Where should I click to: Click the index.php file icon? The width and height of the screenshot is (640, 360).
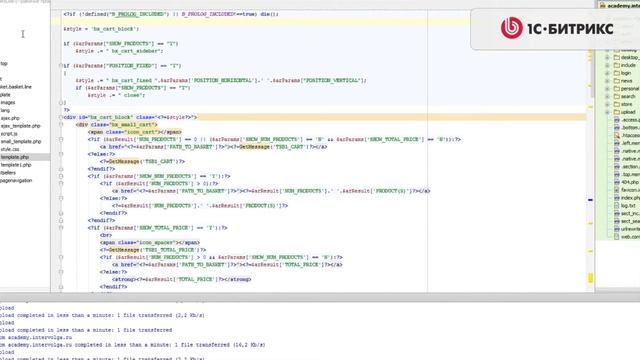click(x=617, y=198)
